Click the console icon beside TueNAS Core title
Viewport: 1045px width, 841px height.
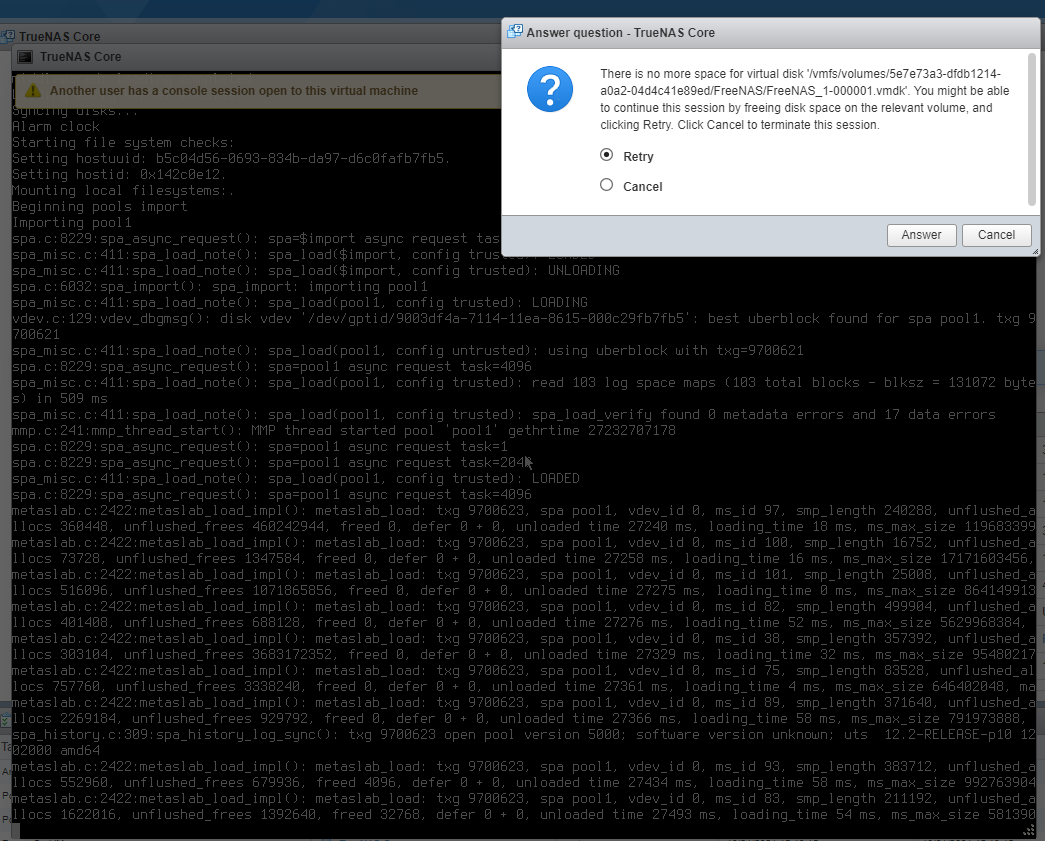[25, 57]
